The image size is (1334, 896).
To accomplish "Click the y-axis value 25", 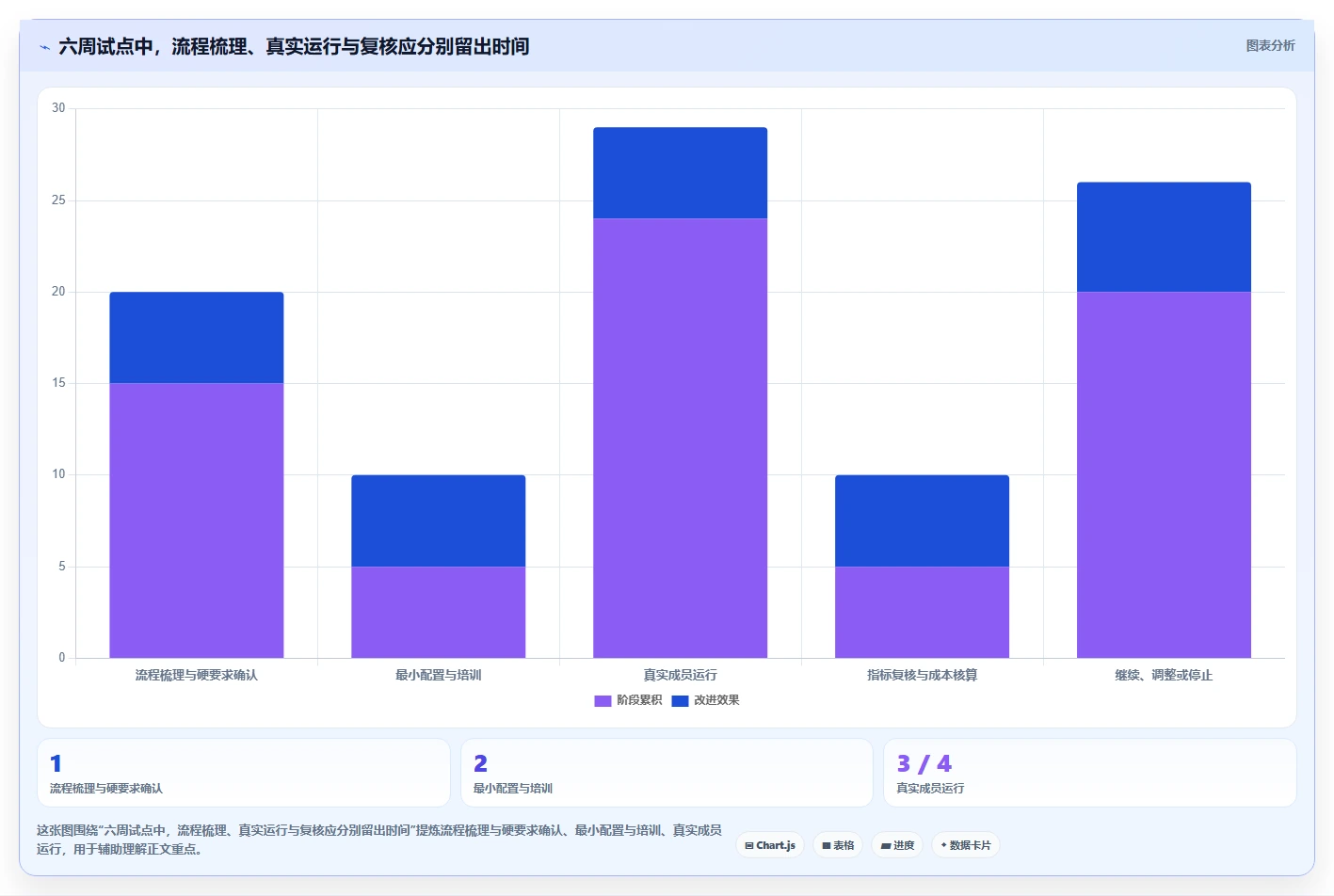I will click(58, 200).
